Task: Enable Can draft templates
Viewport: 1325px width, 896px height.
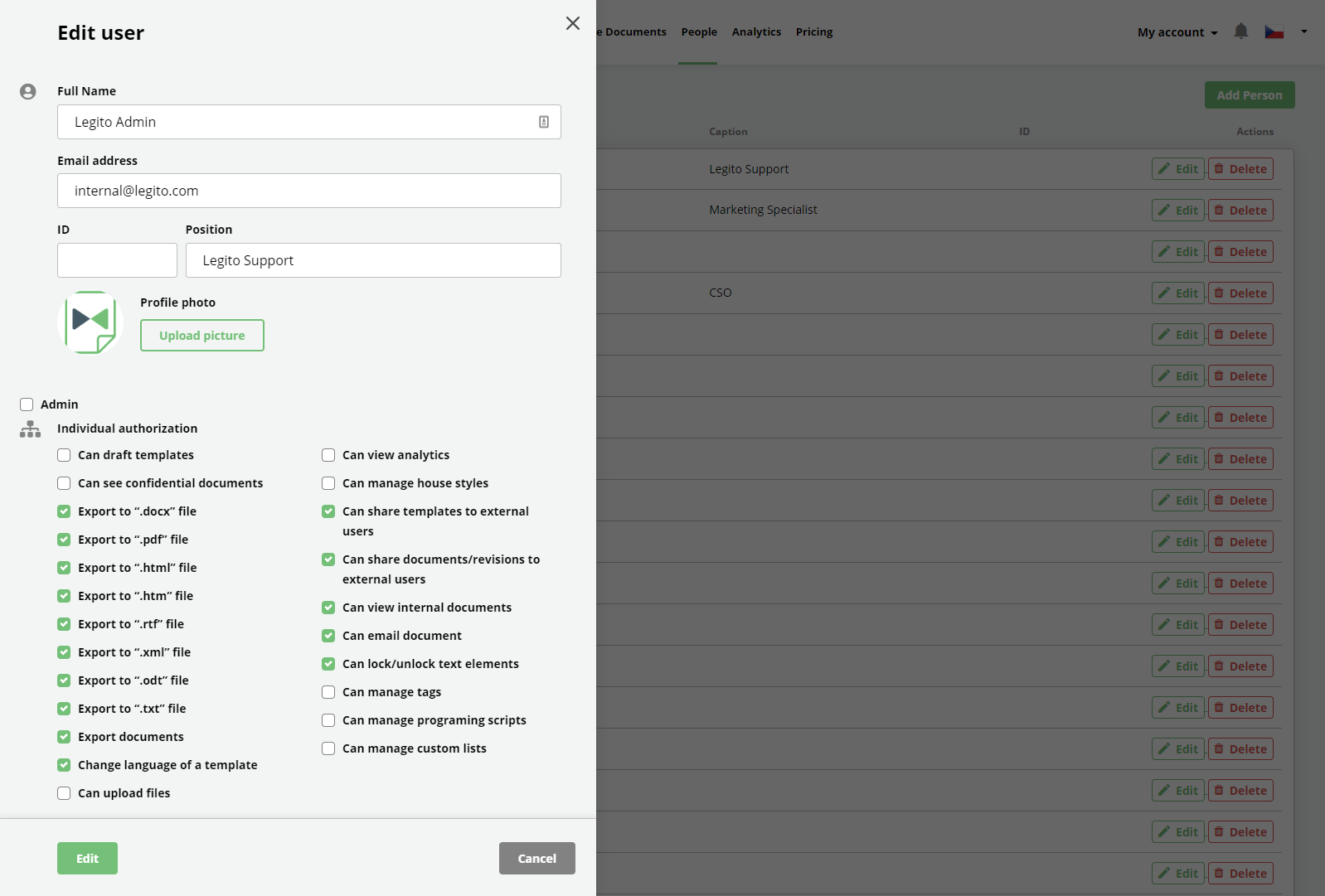Action: tap(64, 455)
